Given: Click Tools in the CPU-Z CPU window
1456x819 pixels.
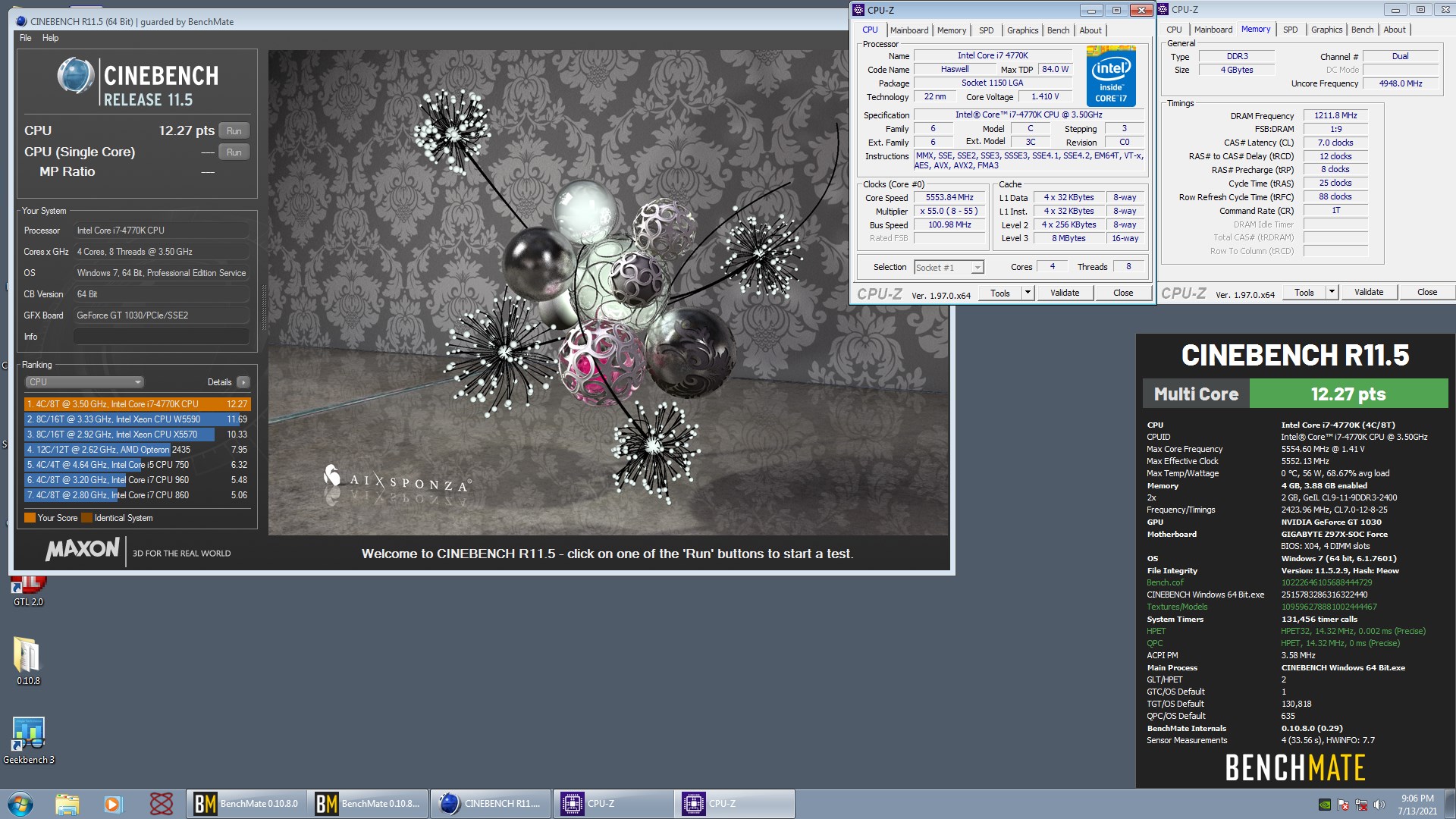Looking at the screenshot, I should 1000,293.
